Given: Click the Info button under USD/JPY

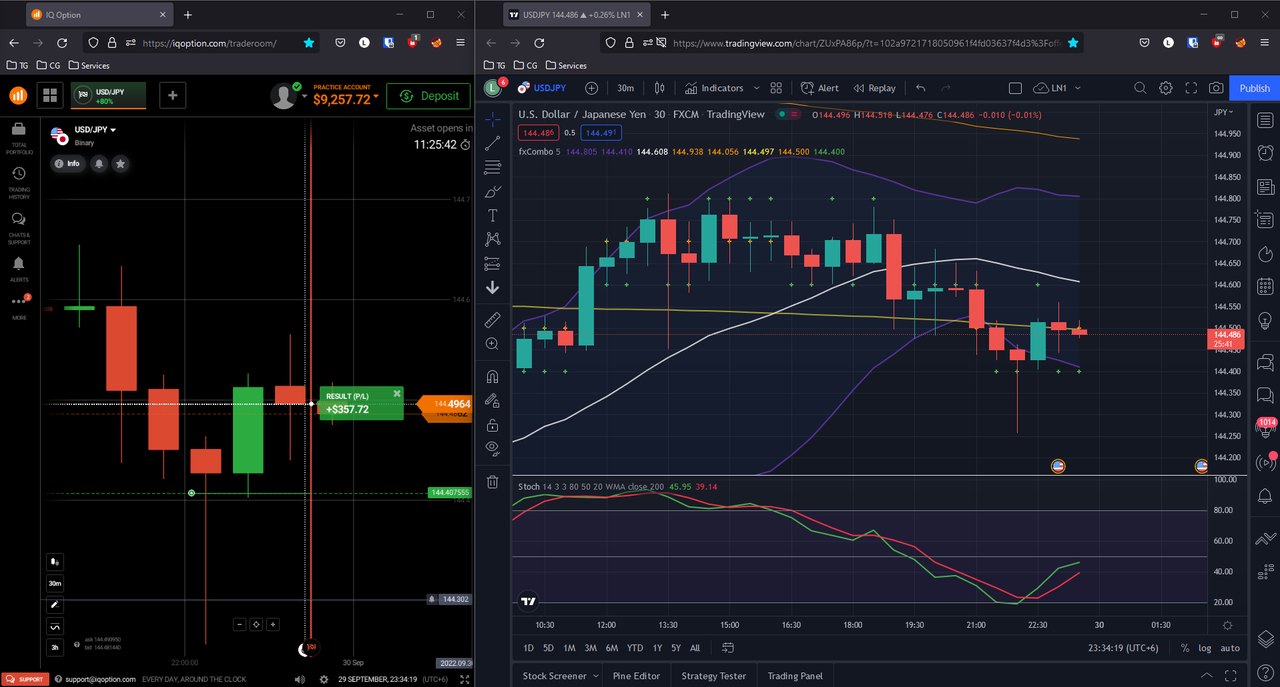Looking at the screenshot, I should (x=68, y=163).
